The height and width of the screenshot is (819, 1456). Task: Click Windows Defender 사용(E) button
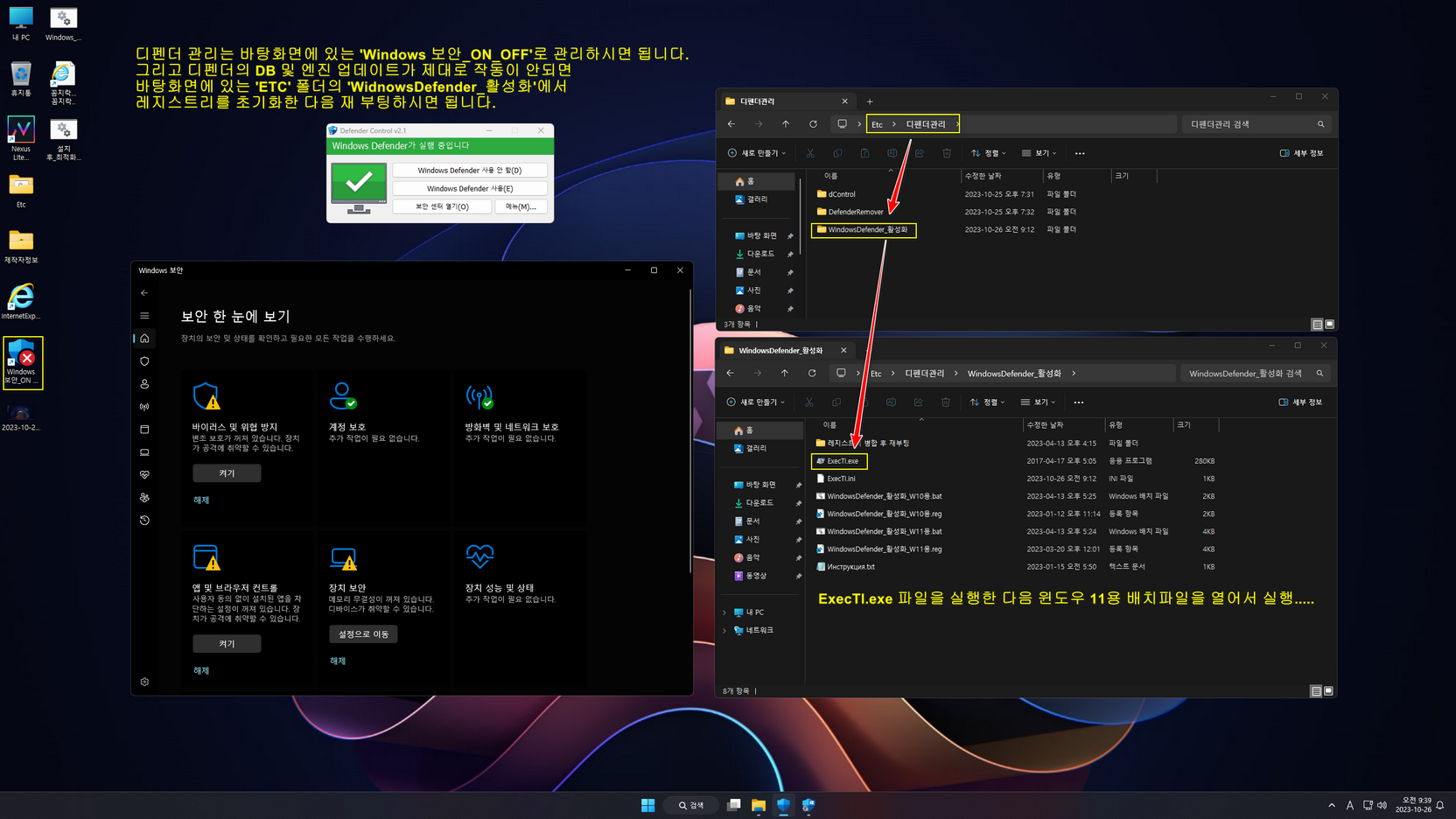470,188
